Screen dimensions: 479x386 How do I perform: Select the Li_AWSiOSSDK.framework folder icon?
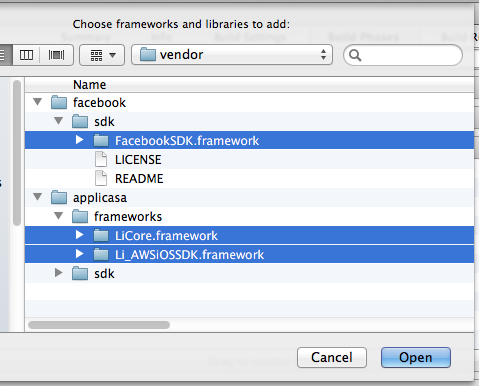101,255
